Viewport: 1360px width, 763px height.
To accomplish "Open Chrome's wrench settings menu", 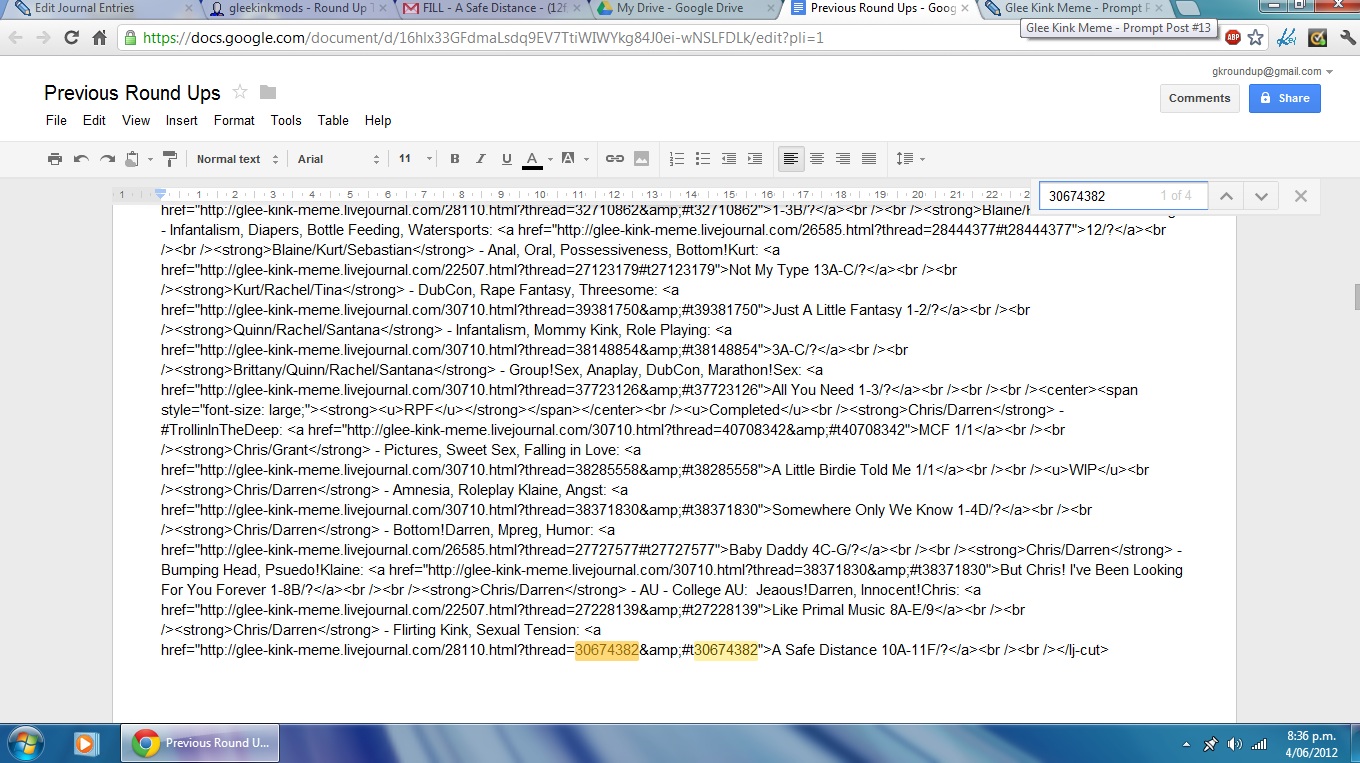I will pyautogui.click(x=1346, y=38).
